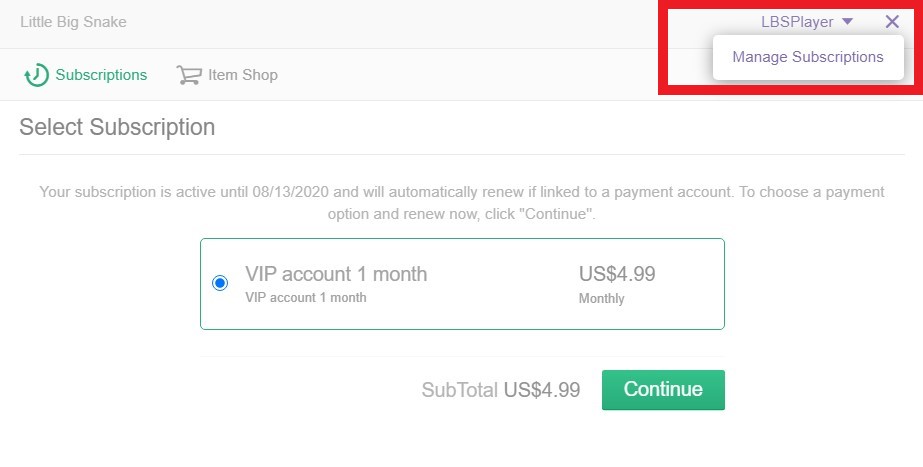Click the Select Subscription heading
The image size is (923, 467).
pyautogui.click(x=117, y=127)
